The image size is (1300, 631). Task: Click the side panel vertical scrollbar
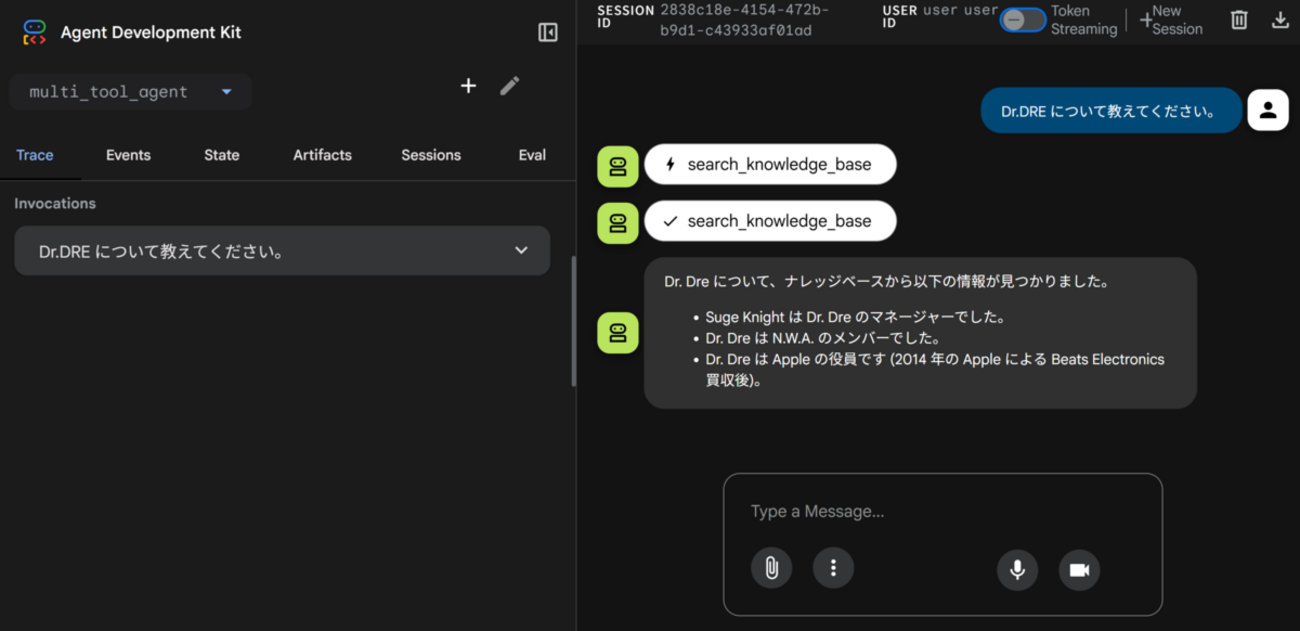point(573,322)
